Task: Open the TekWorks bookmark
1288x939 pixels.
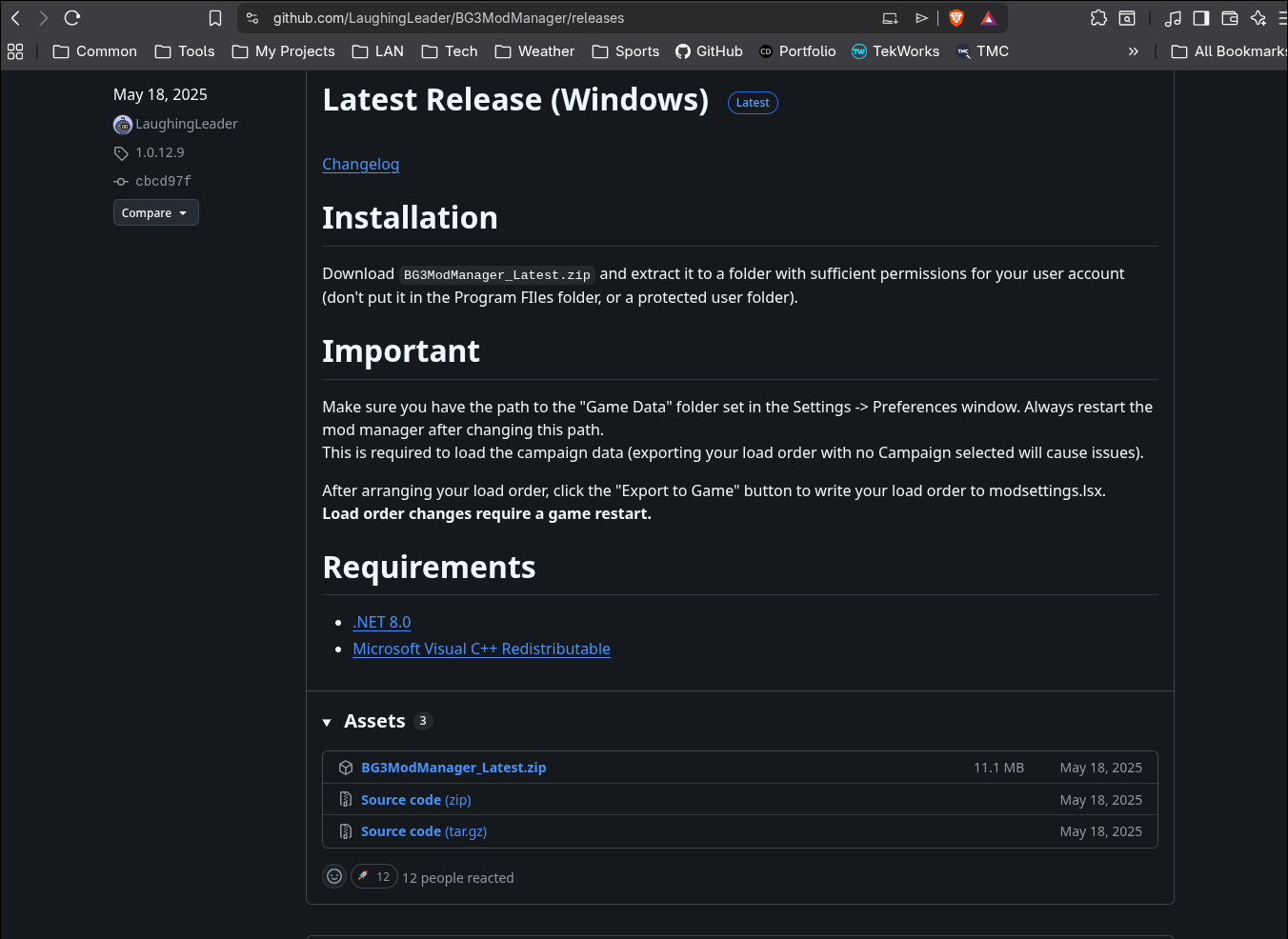Action: coord(896,51)
